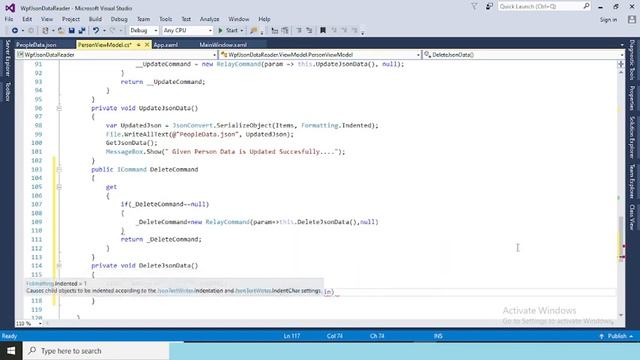Image resolution: width=640 pixels, height=360 pixels.
Task: Open the Build menu
Action: pos(95,19)
